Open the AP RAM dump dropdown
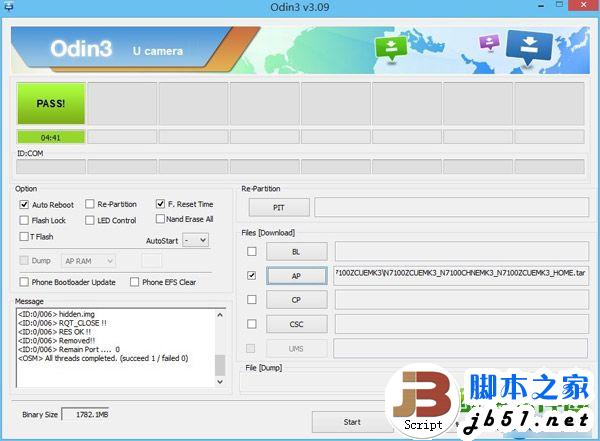The image size is (600, 441). (88, 261)
